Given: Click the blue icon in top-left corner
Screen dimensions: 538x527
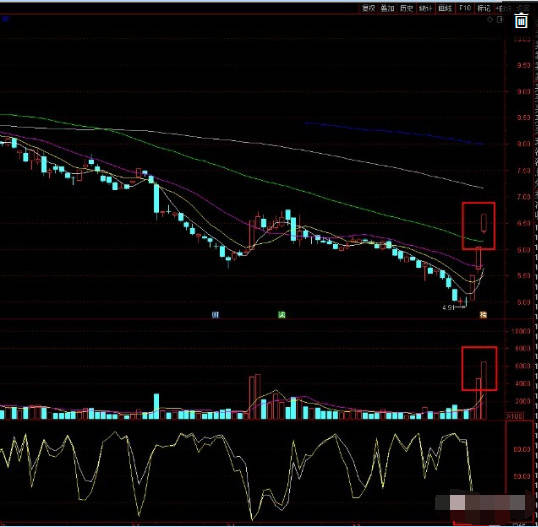Looking at the screenshot, I should (x=4, y=19).
